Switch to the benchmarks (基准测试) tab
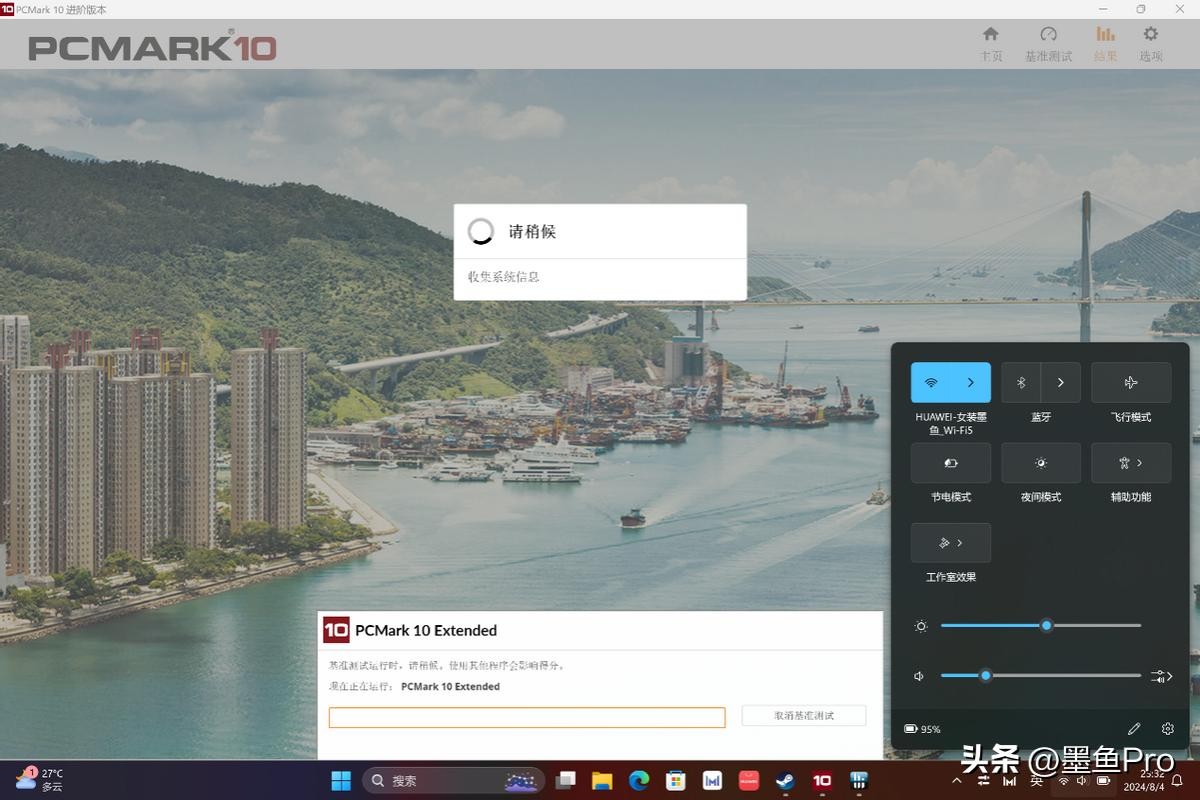This screenshot has height=800, width=1200. click(x=1048, y=43)
